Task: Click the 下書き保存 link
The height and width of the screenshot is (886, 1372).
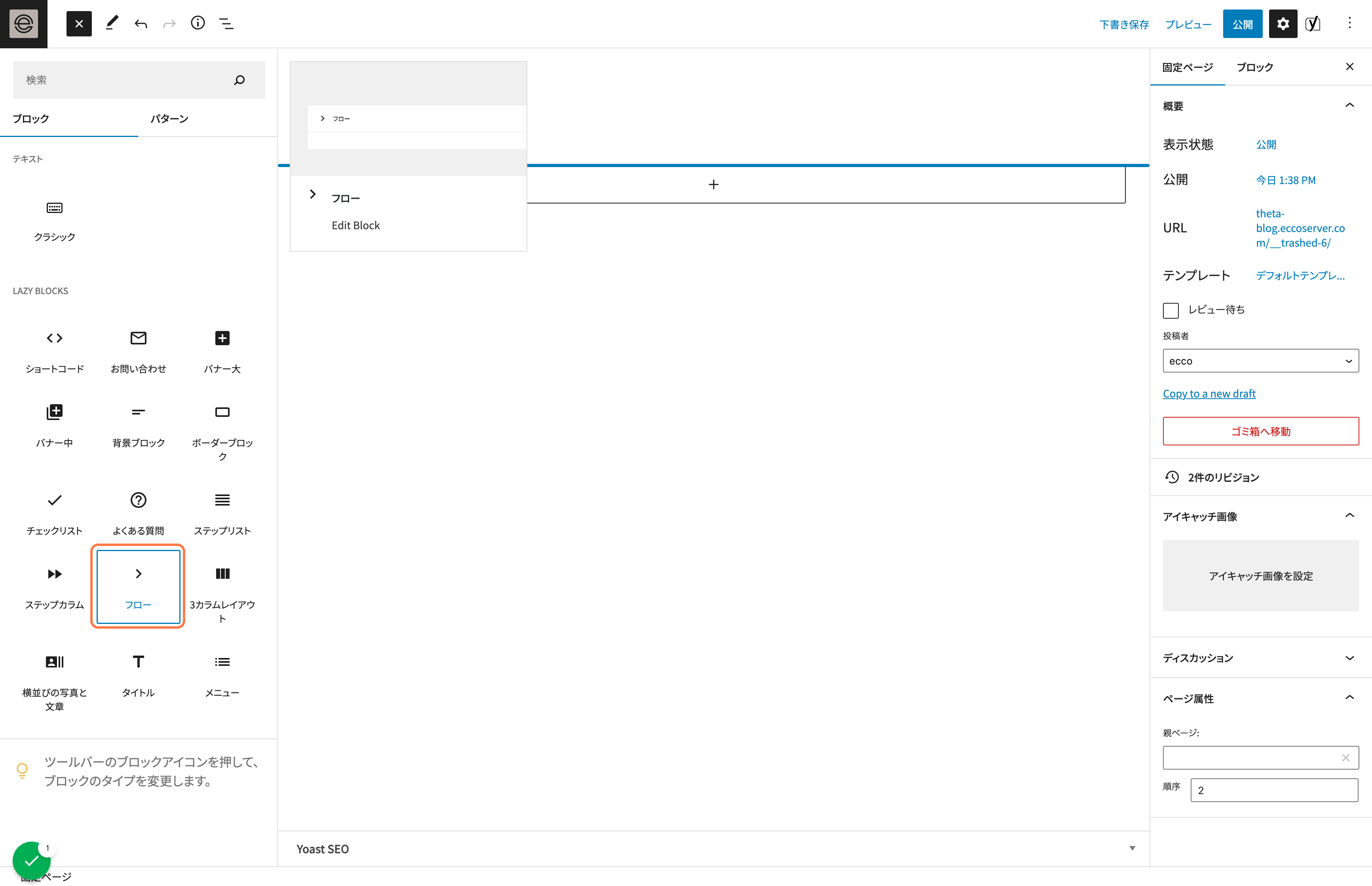Action: pos(1124,24)
